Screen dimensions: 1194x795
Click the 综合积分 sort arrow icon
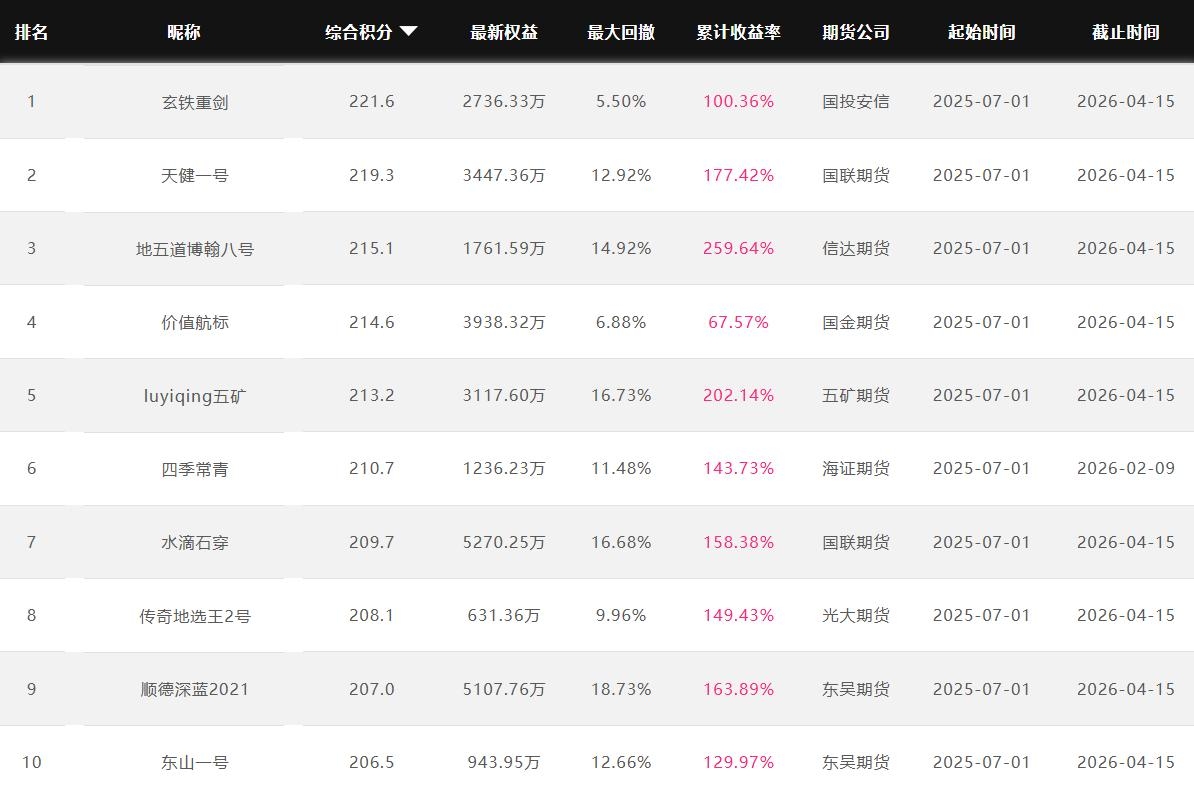click(x=408, y=32)
